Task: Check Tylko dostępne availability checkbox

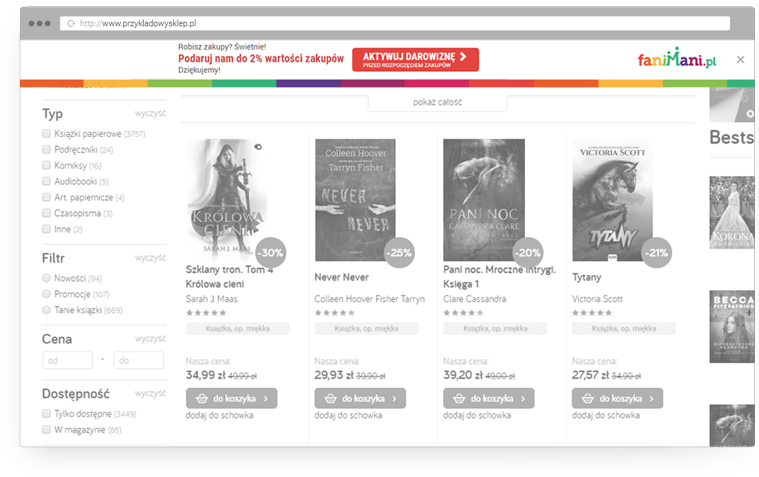Action: point(46,414)
